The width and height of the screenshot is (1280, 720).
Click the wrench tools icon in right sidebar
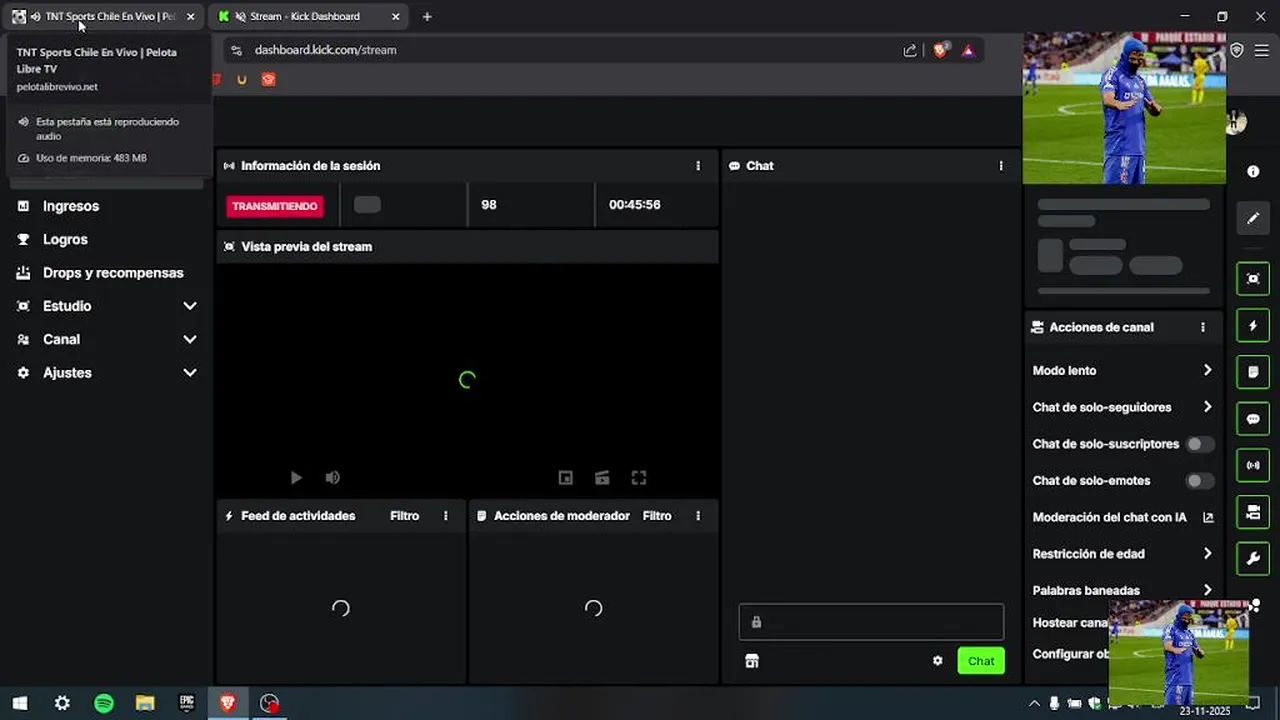pyautogui.click(x=1253, y=558)
